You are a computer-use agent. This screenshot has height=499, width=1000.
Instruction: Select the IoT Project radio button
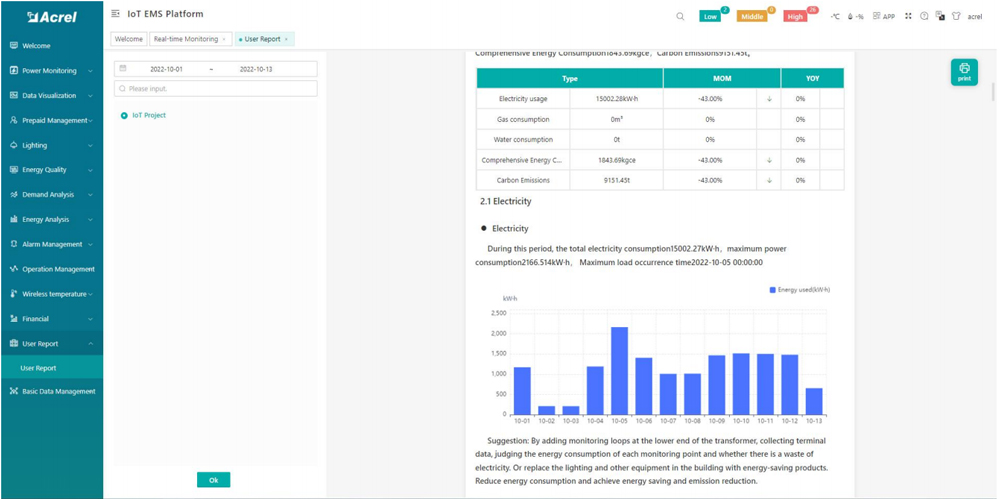[124, 115]
